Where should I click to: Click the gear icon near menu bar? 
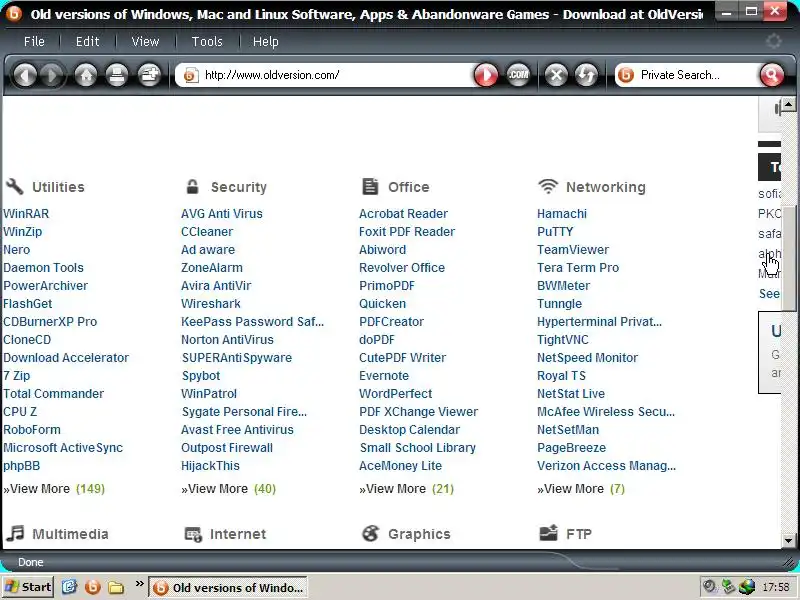click(x=773, y=41)
